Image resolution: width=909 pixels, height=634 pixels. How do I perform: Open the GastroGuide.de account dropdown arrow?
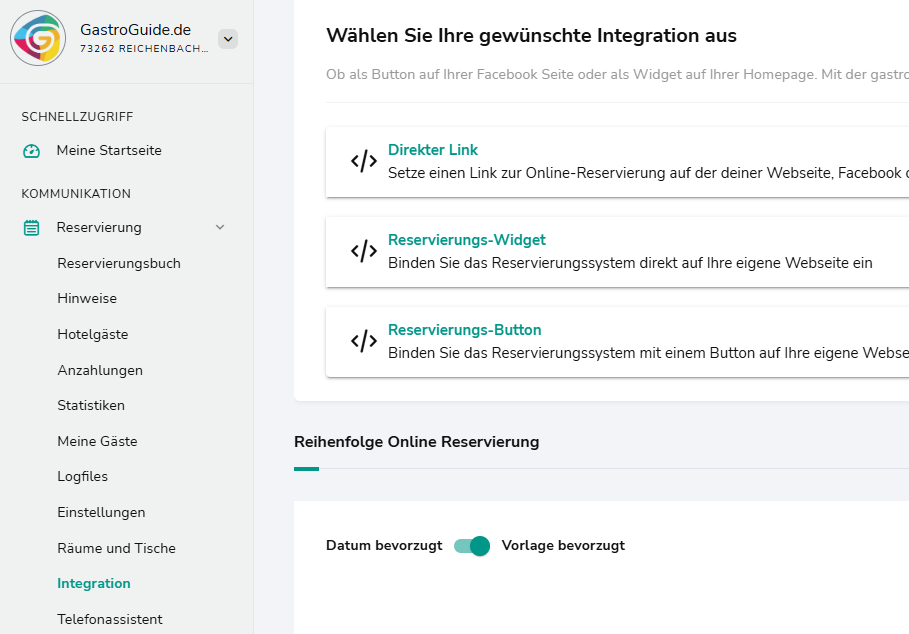click(x=228, y=40)
